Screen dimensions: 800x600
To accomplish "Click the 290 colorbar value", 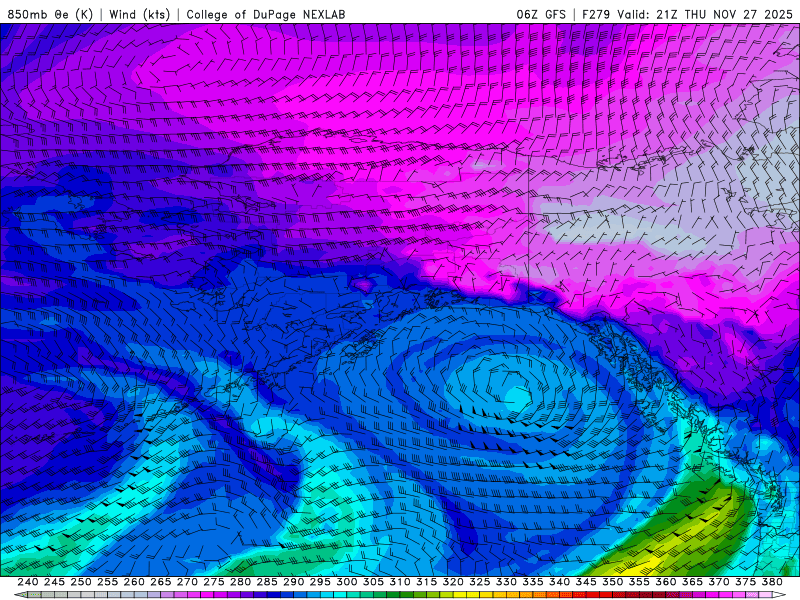I will tap(293, 582).
